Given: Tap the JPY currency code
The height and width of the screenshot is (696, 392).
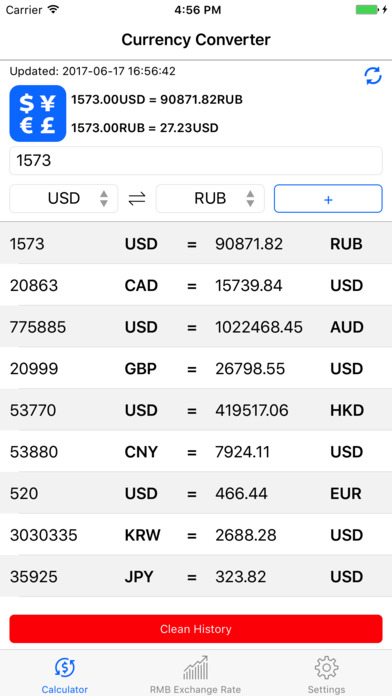Looking at the screenshot, I should click(x=139, y=577).
